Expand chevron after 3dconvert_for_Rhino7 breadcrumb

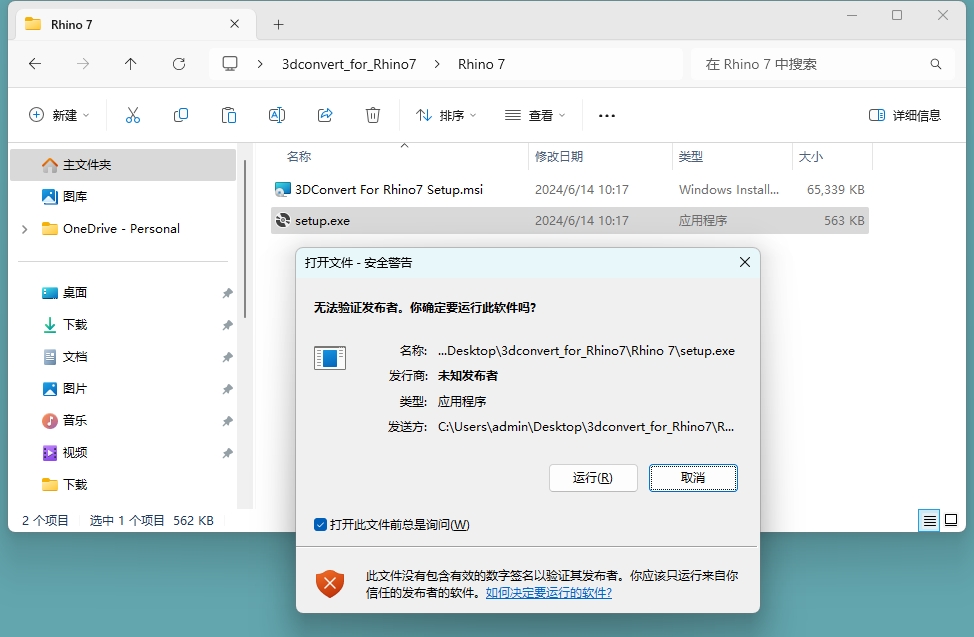[x=437, y=64]
